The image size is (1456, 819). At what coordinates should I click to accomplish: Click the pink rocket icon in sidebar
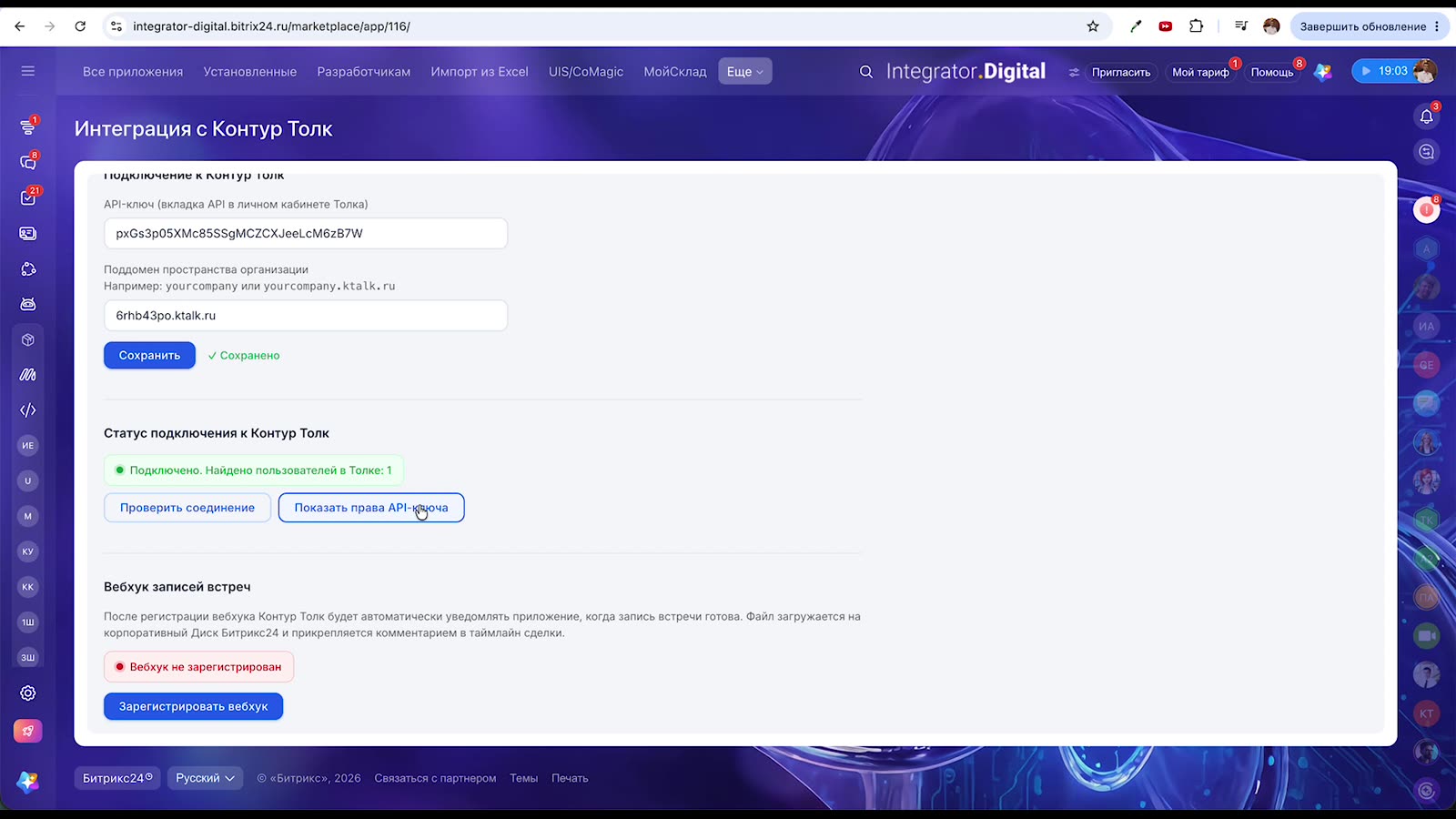click(x=28, y=731)
